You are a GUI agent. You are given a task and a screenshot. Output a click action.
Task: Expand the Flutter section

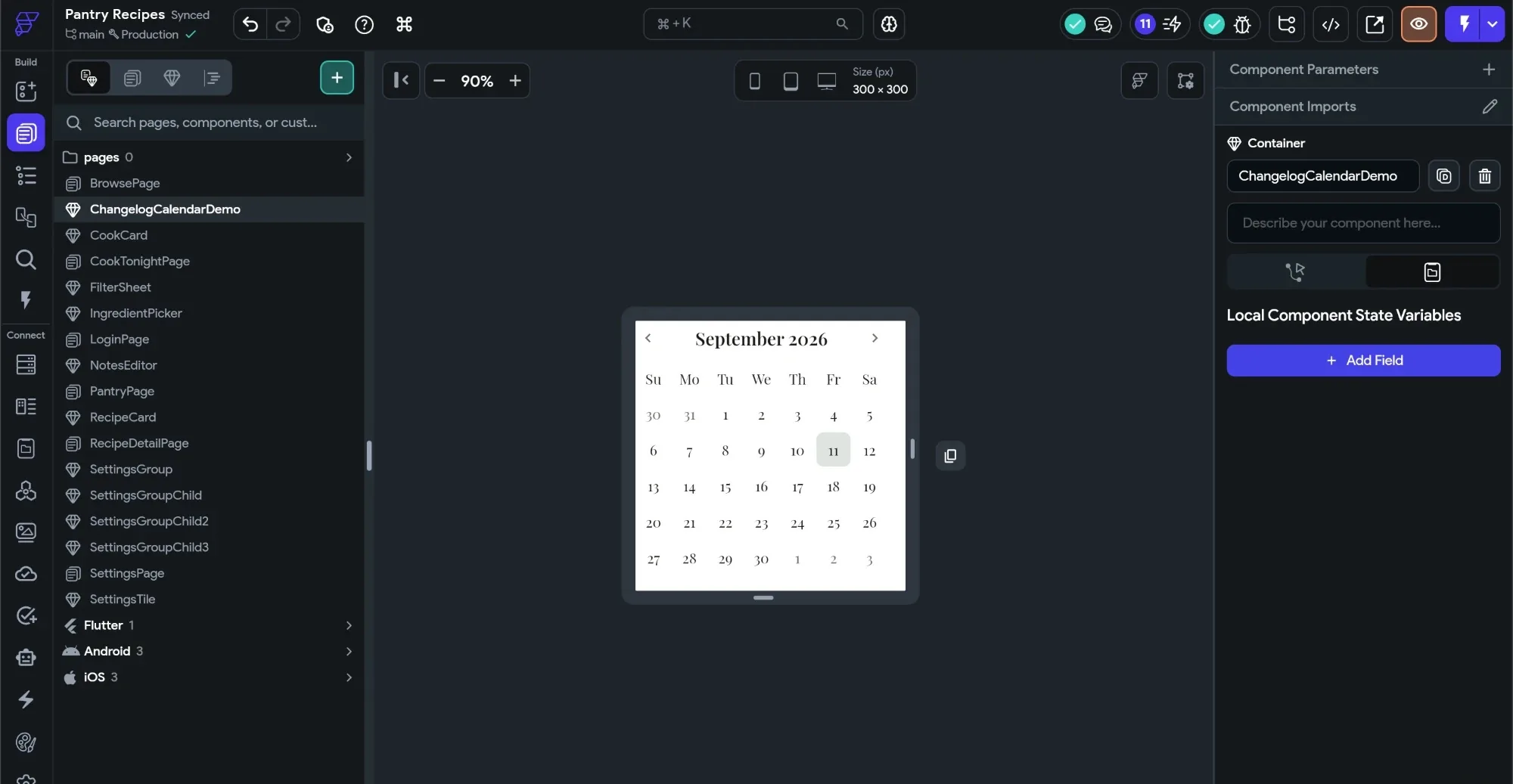[349, 625]
